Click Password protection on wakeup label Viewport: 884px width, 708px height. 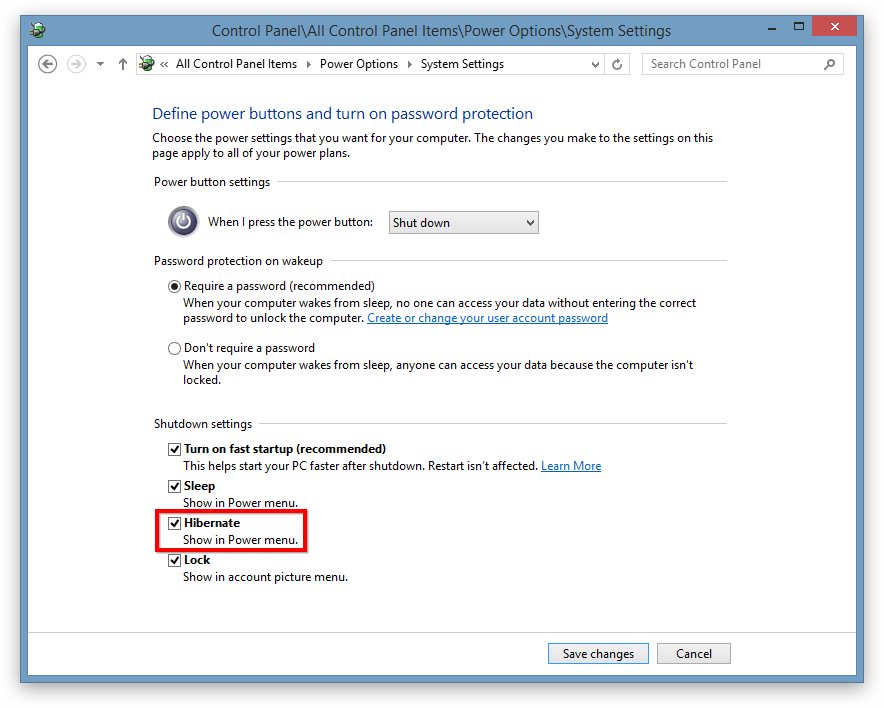238,261
